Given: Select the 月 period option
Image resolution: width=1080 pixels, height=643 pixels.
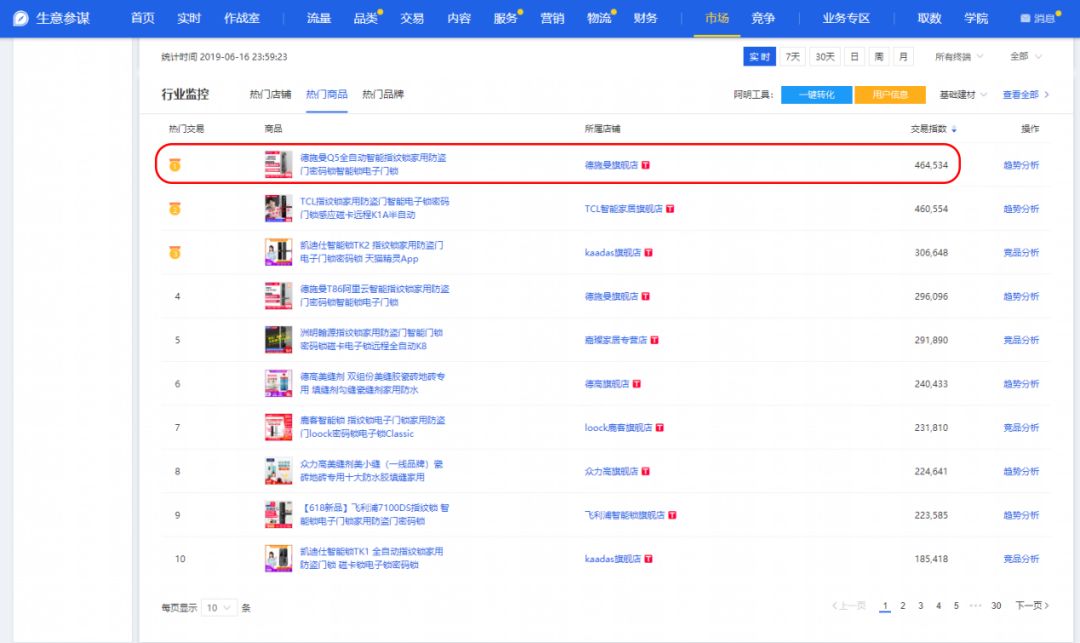Looking at the screenshot, I should pos(904,56).
